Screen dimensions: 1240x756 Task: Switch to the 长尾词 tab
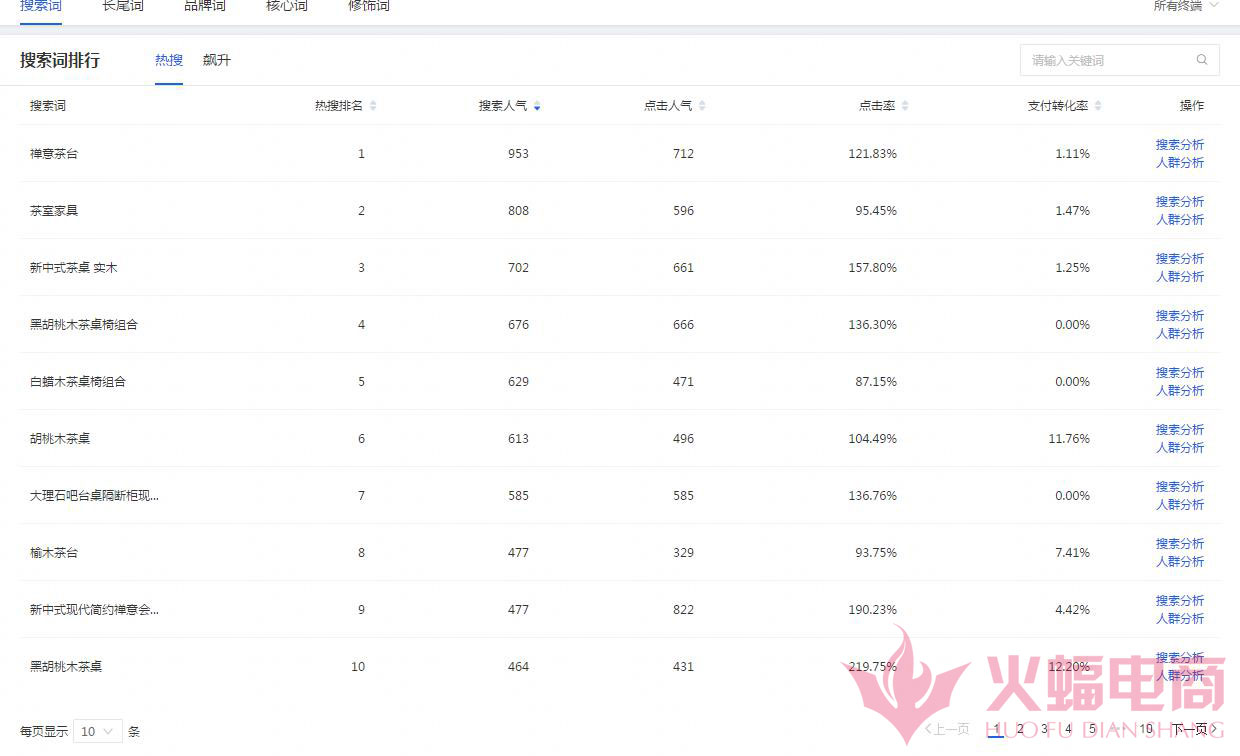pyautogui.click(x=123, y=6)
